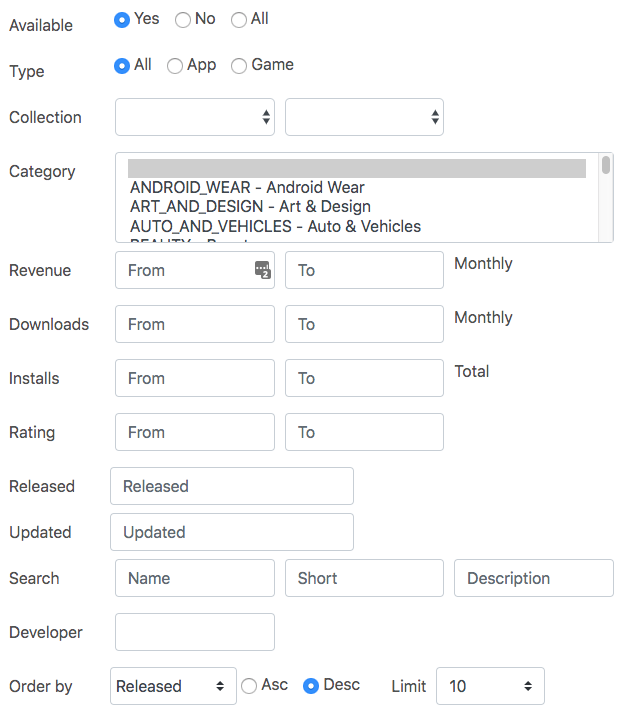
Task: Focus the Rating 'From' field
Action: coord(195,432)
